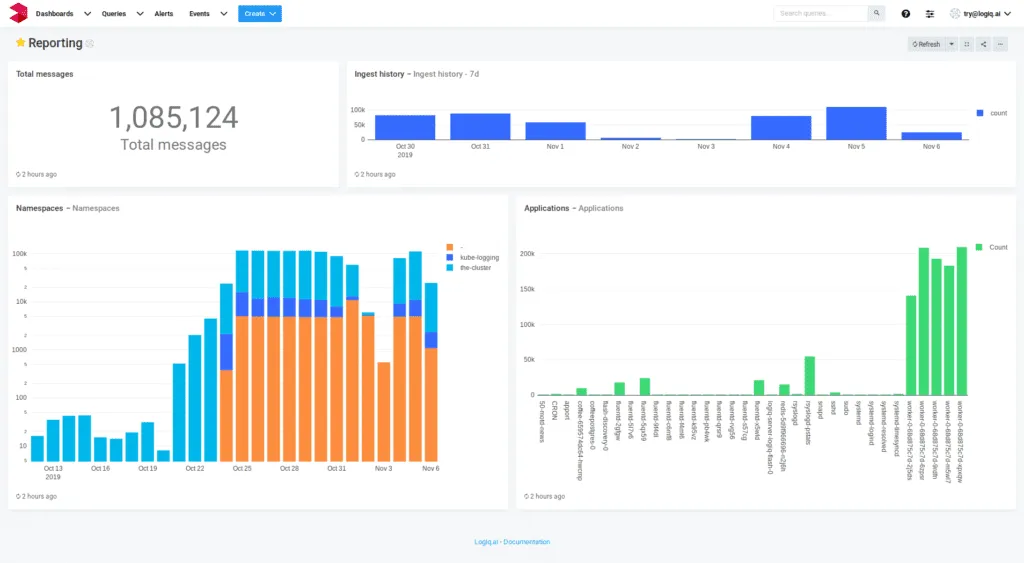The height and width of the screenshot is (563, 1024).
Task: Open the help question mark icon
Action: coord(906,14)
